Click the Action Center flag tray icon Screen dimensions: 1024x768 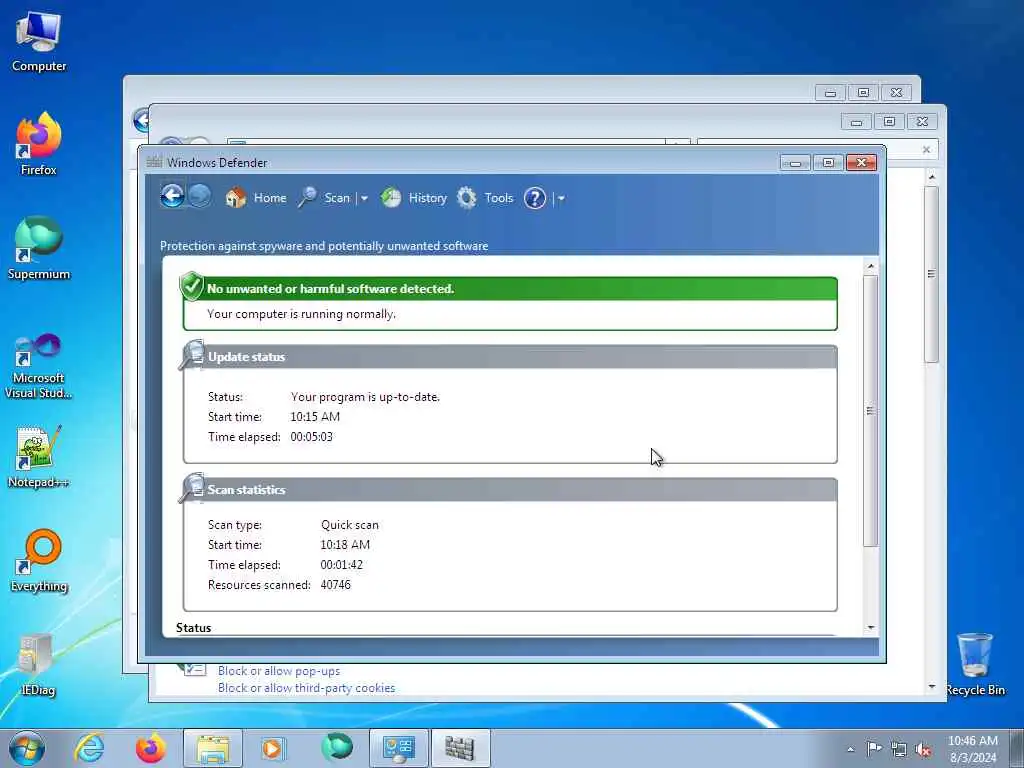tap(874, 749)
